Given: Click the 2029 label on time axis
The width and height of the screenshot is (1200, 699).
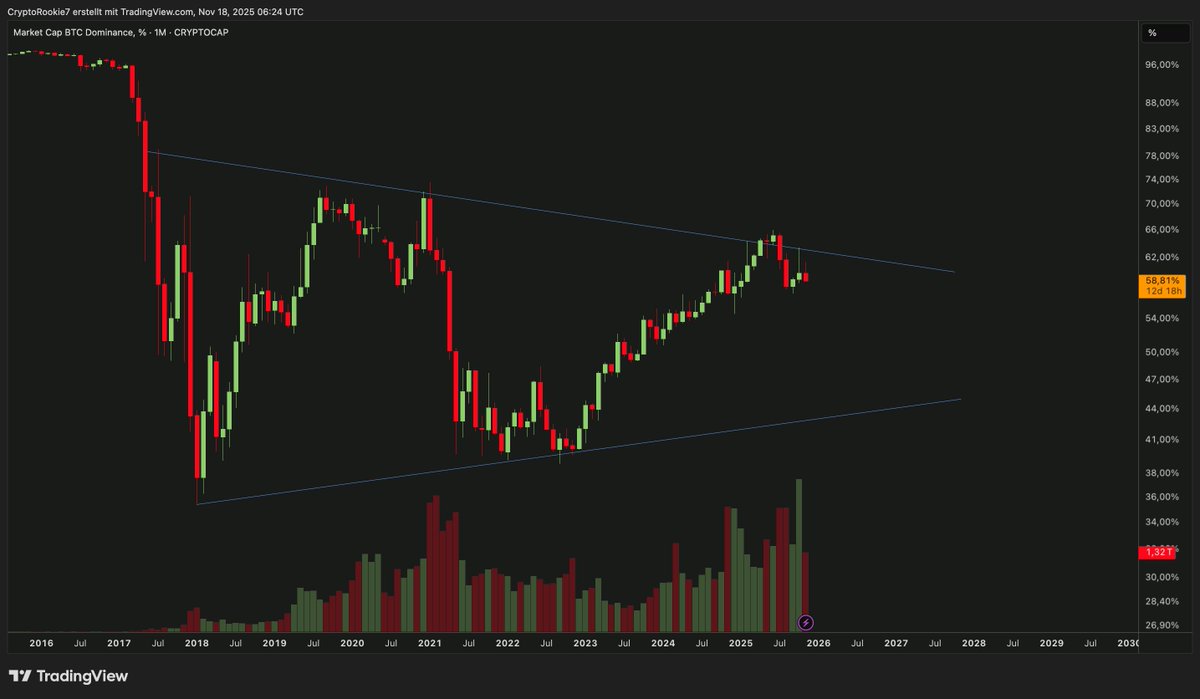Looking at the screenshot, I should 1051,645.
